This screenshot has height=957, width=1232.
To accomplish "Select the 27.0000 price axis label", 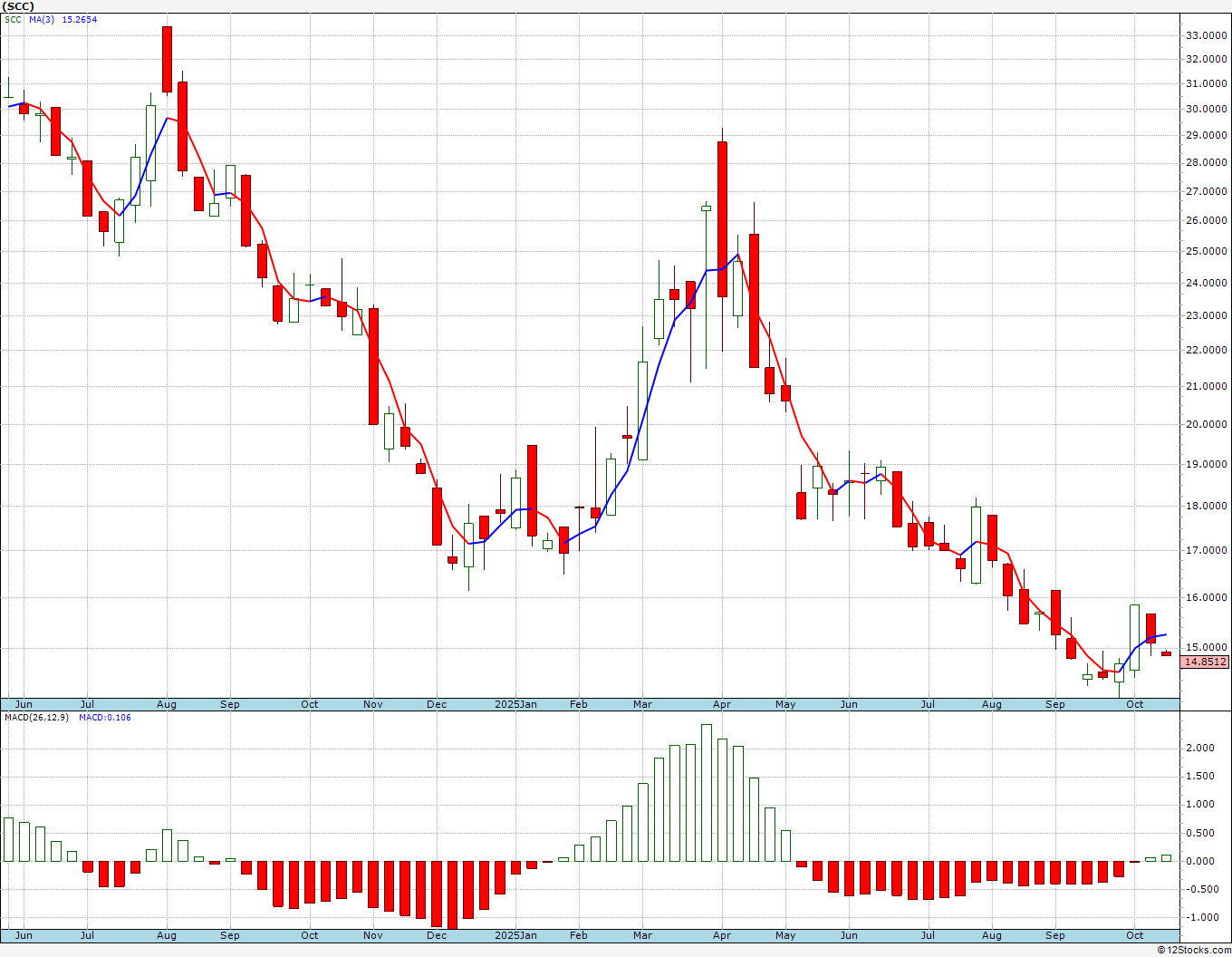I will 1206,191.
